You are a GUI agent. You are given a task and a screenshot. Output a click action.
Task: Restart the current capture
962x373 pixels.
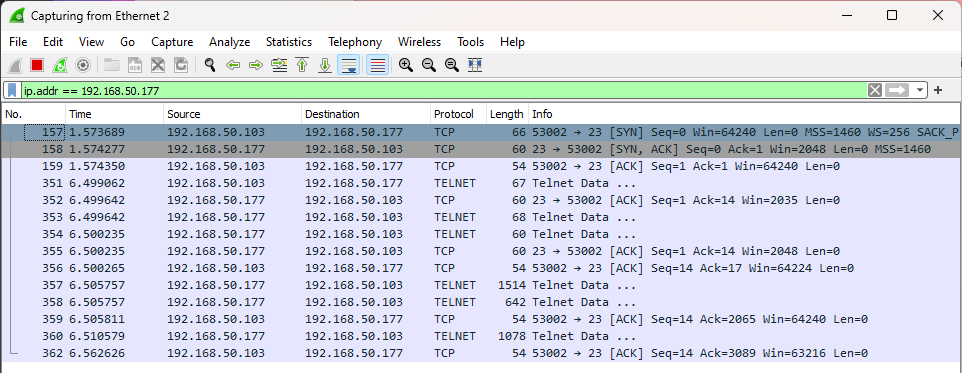pyautogui.click(x=60, y=65)
